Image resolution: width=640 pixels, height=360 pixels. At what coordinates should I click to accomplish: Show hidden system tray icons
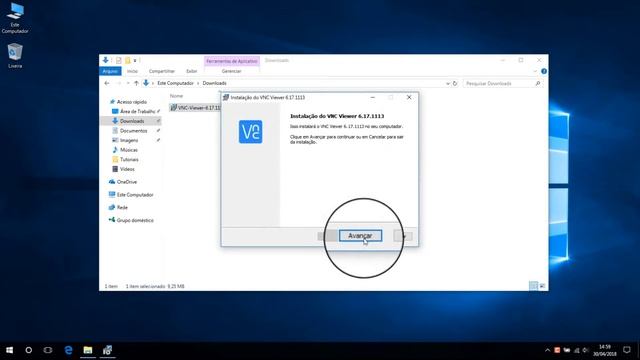coord(547,350)
